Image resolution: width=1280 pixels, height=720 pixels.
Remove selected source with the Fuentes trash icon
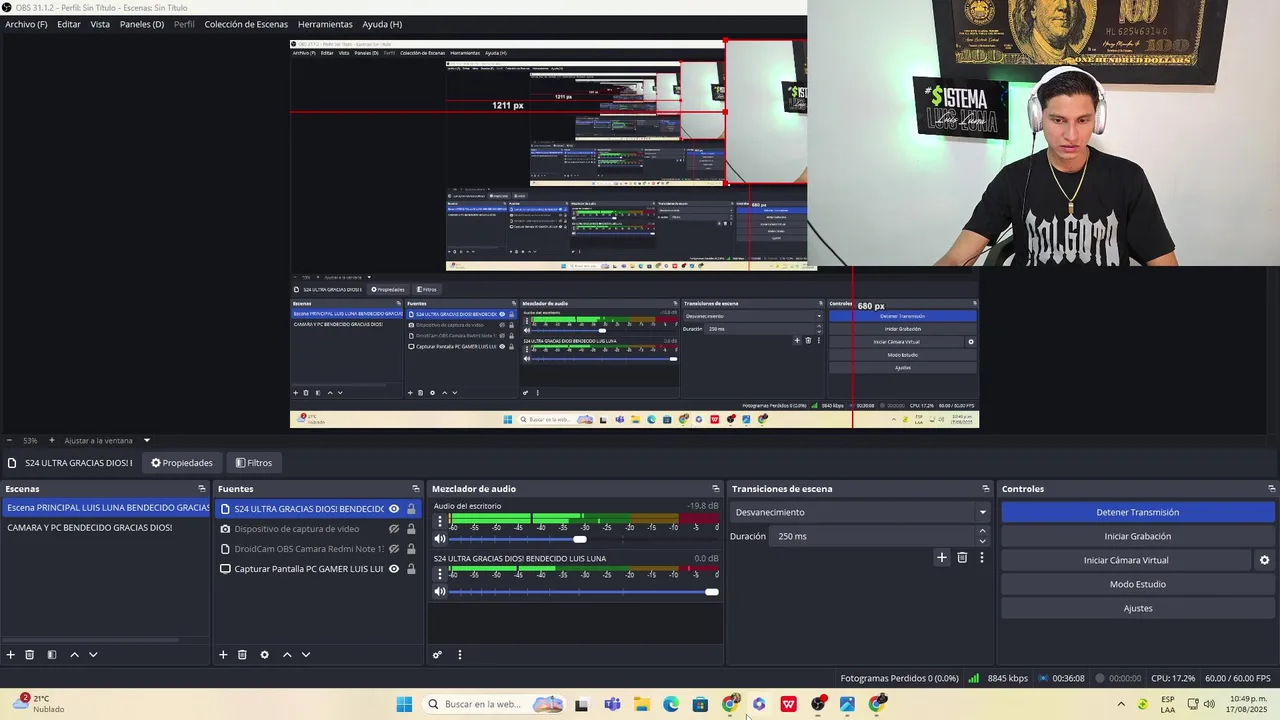242,655
